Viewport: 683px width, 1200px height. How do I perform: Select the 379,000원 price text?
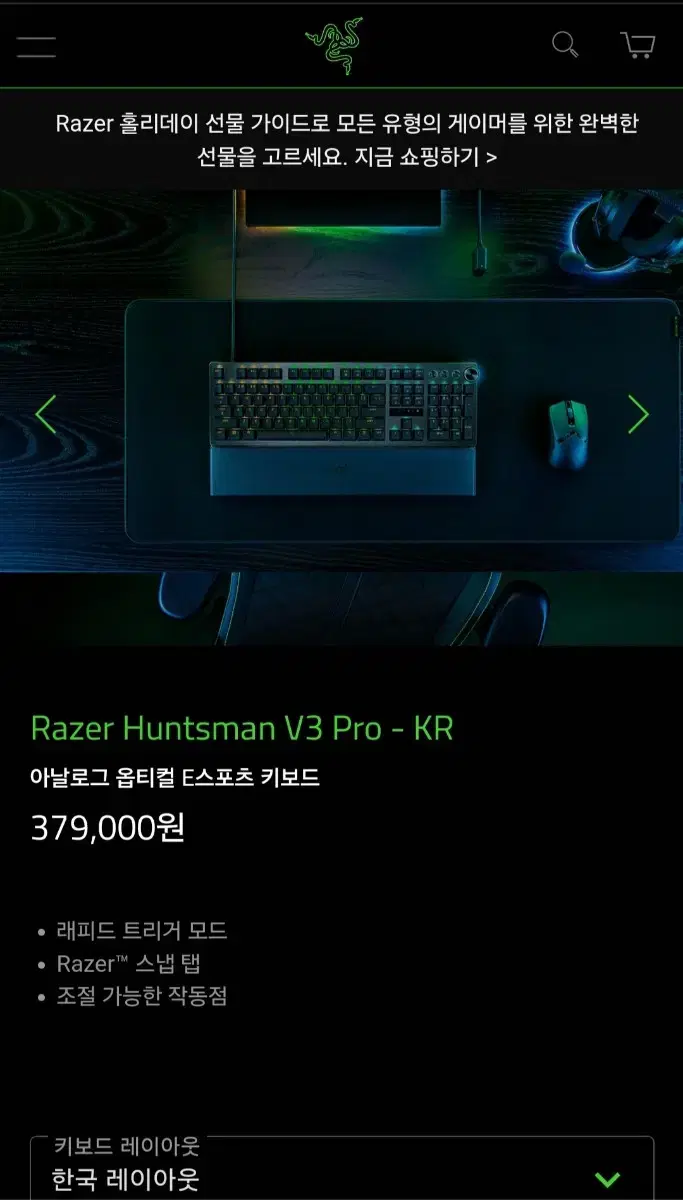coord(108,828)
